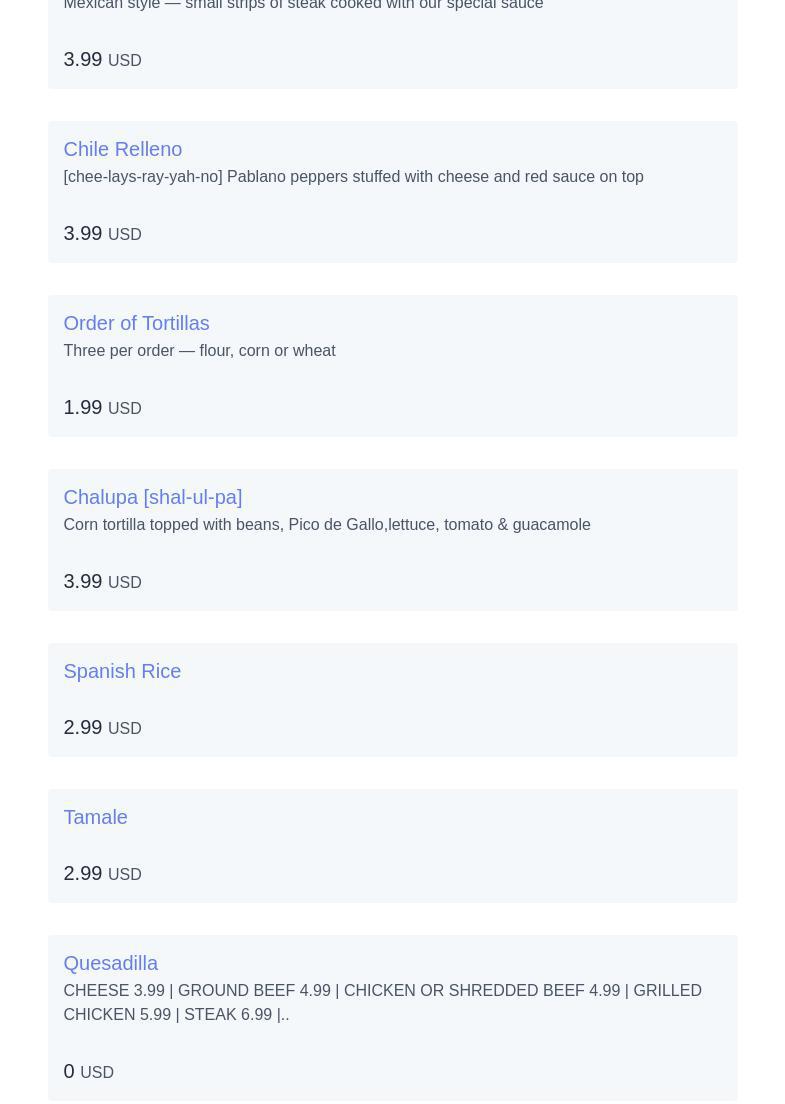Click the Quesadilla pricing options description
Image resolution: width=785 pixels, height=1104 pixels.
point(382,1002)
